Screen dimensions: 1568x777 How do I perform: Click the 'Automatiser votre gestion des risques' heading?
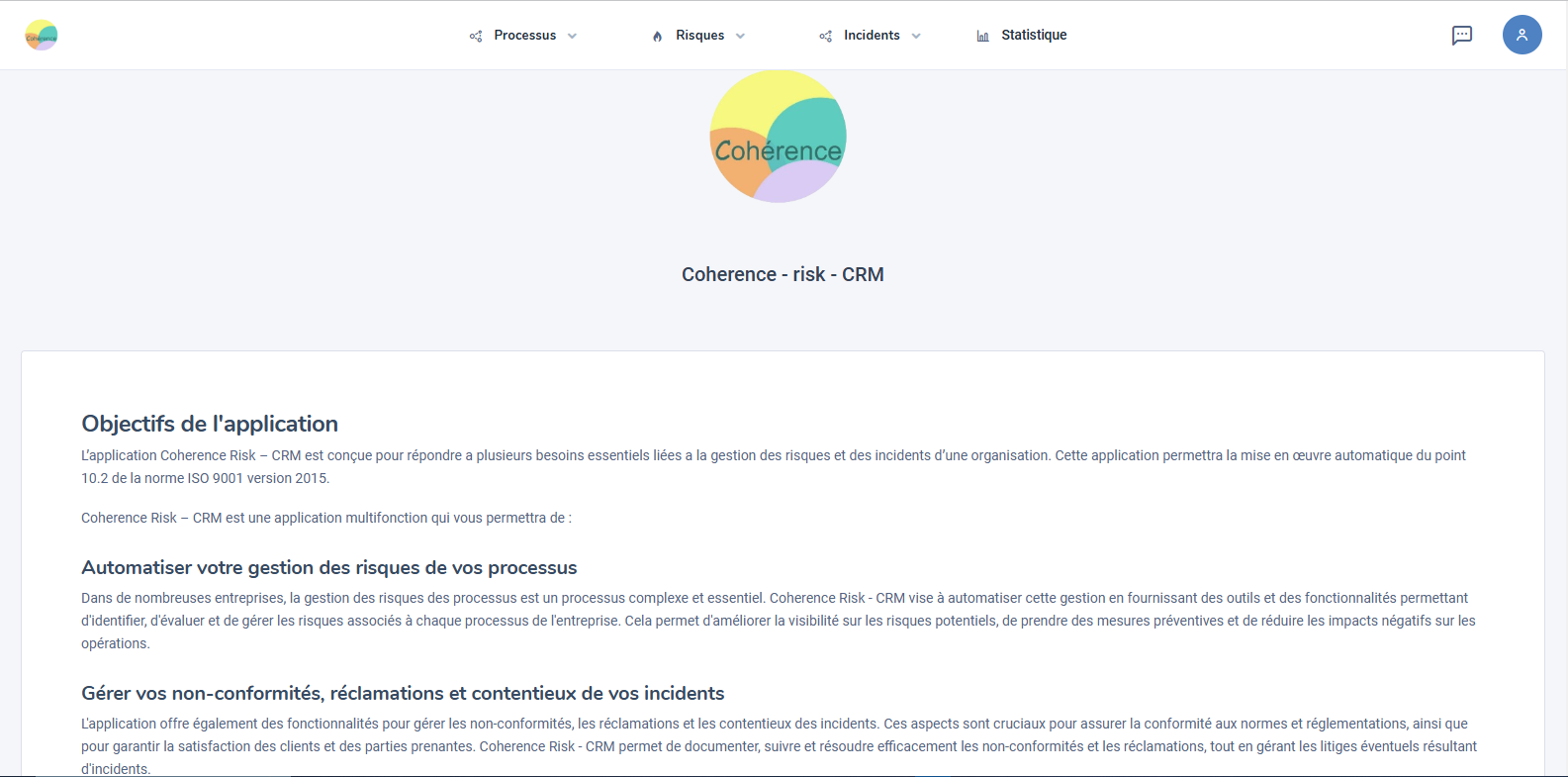coord(328,567)
